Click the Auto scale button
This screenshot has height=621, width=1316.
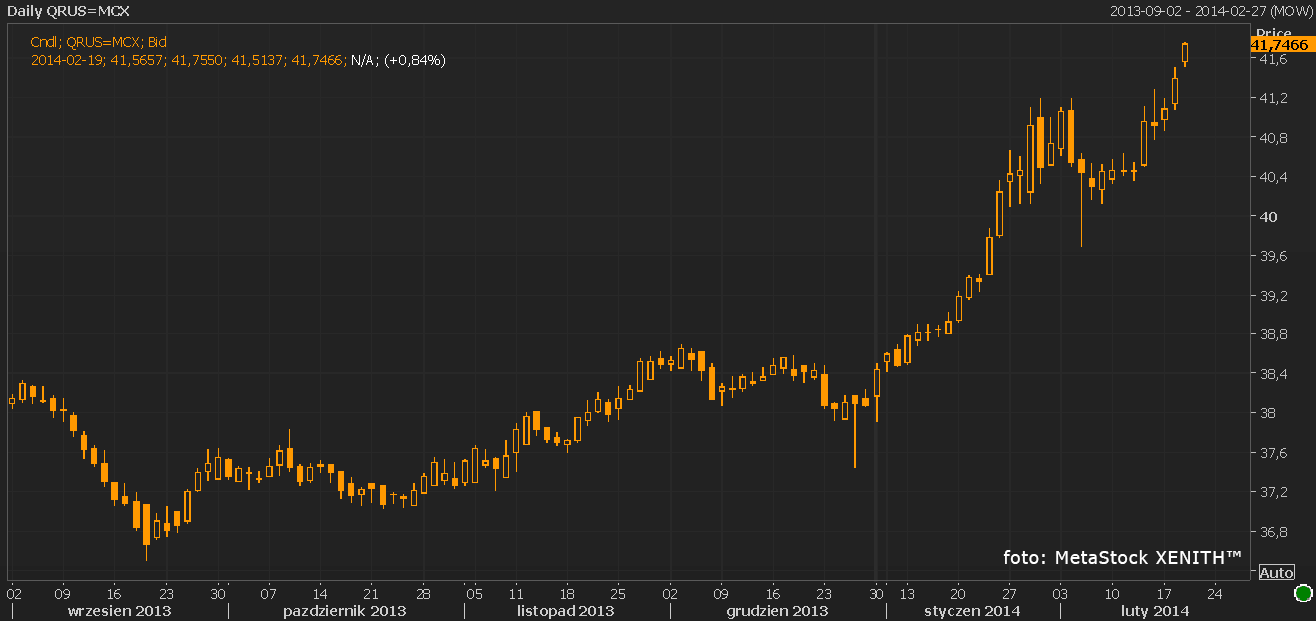coord(1276,572)
